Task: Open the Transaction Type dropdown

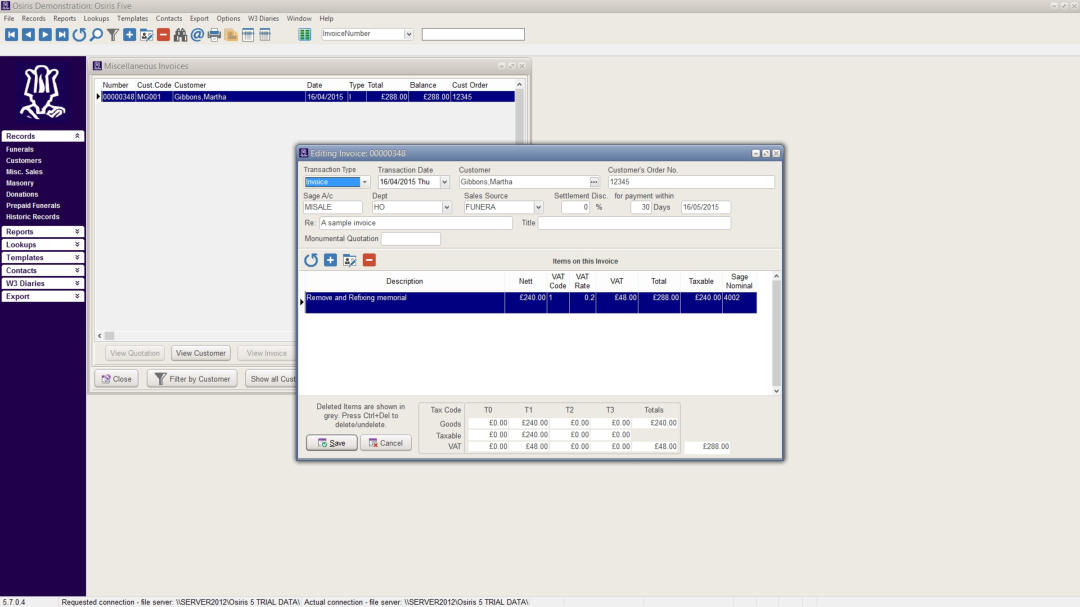Action: tap(365, 182)
